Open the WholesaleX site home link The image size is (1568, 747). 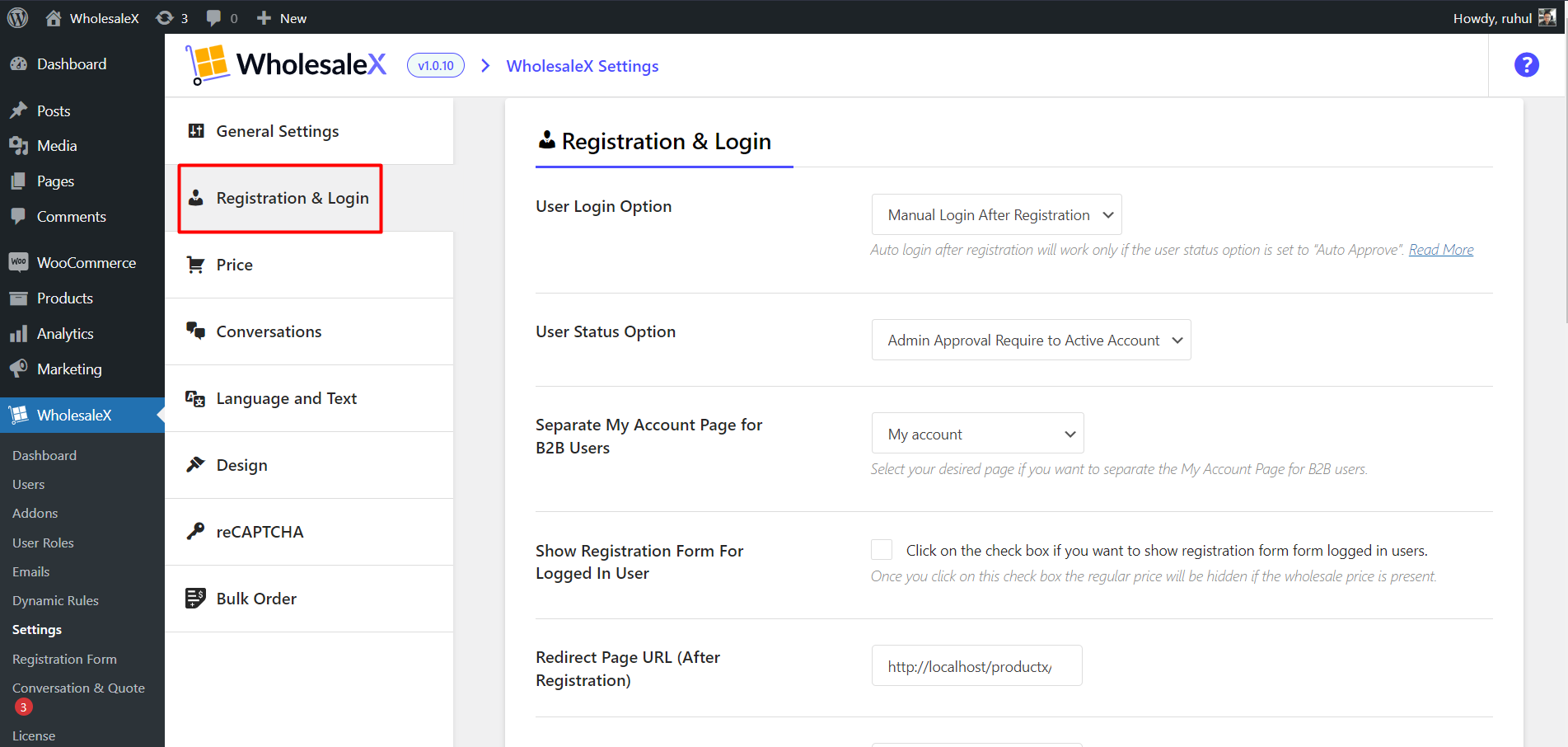91,18
